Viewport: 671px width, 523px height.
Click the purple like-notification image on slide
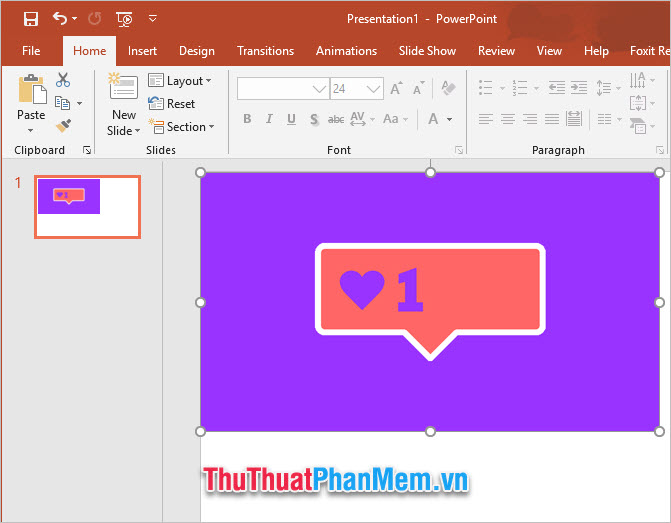coord(430,302)
